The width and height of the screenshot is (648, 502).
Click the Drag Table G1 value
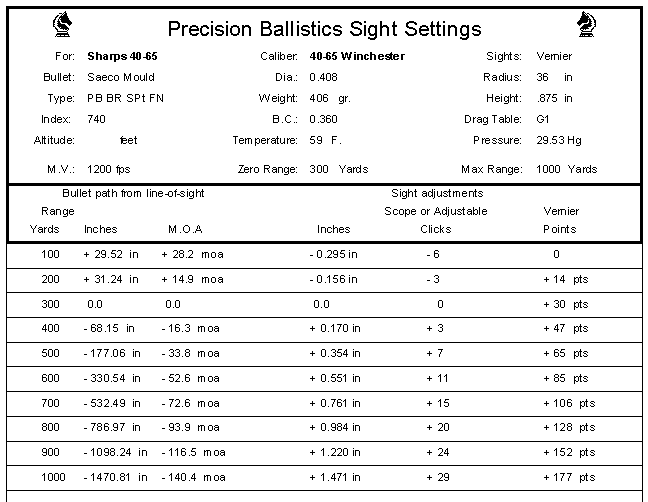(x=543, y=119)
